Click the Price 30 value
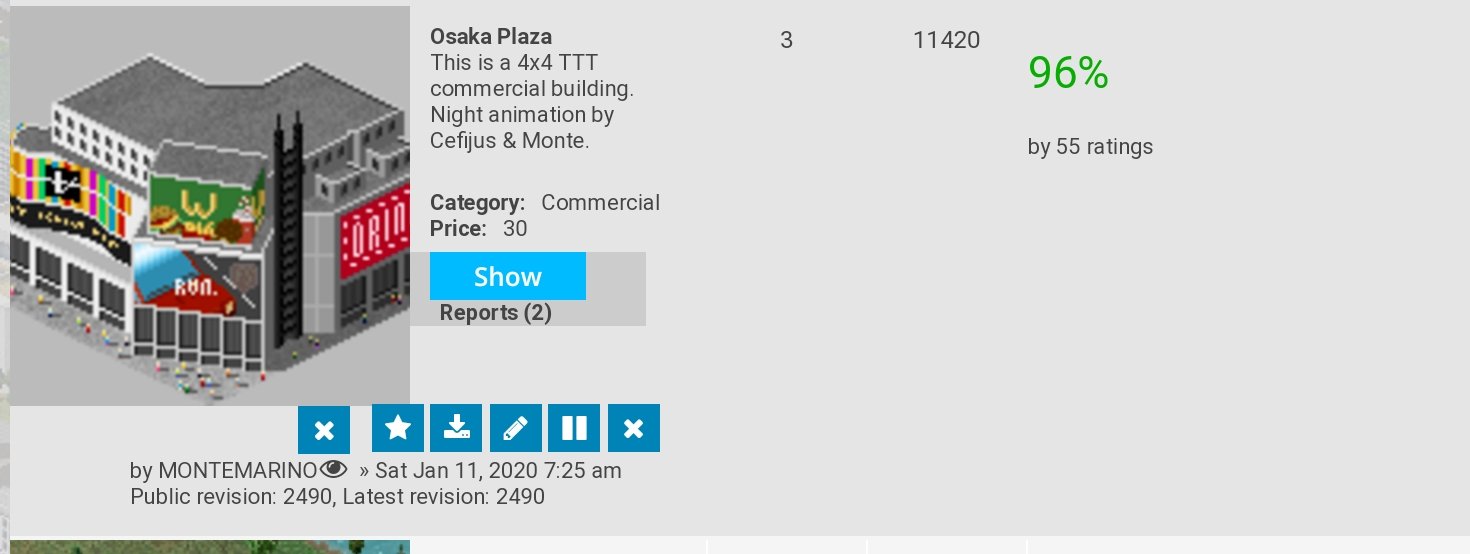 (x=515, y=228)
